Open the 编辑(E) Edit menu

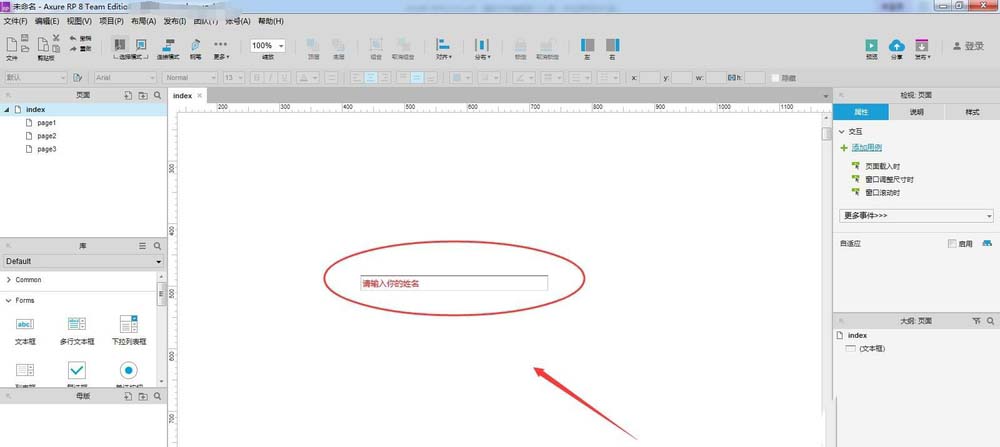click(47, 21)
